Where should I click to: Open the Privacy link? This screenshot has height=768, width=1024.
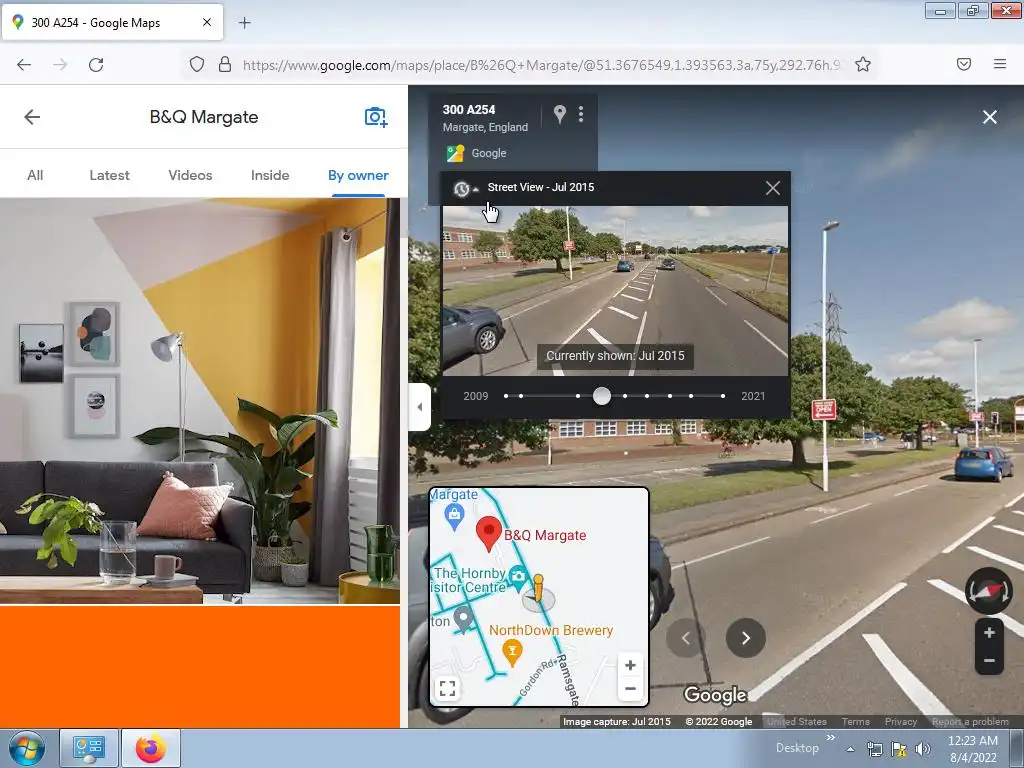pos(901,722)
